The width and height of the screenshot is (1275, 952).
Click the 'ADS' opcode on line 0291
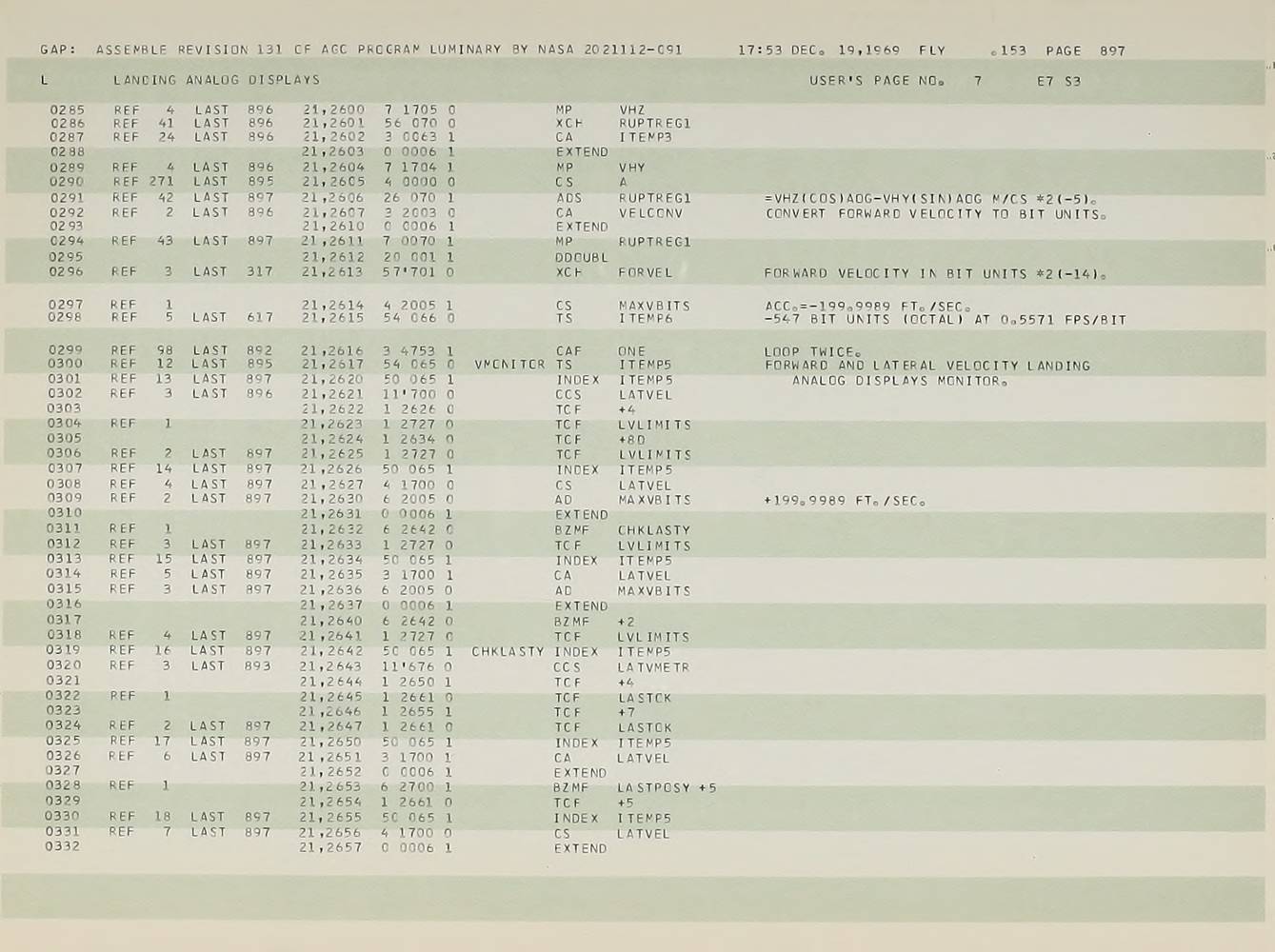pos(568,198)
